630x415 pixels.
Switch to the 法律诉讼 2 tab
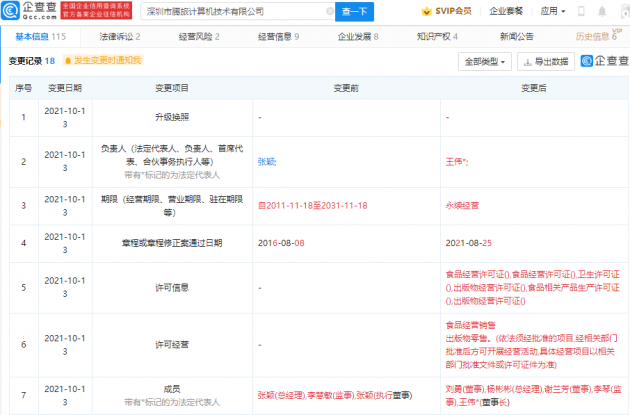tap(120, 37)
